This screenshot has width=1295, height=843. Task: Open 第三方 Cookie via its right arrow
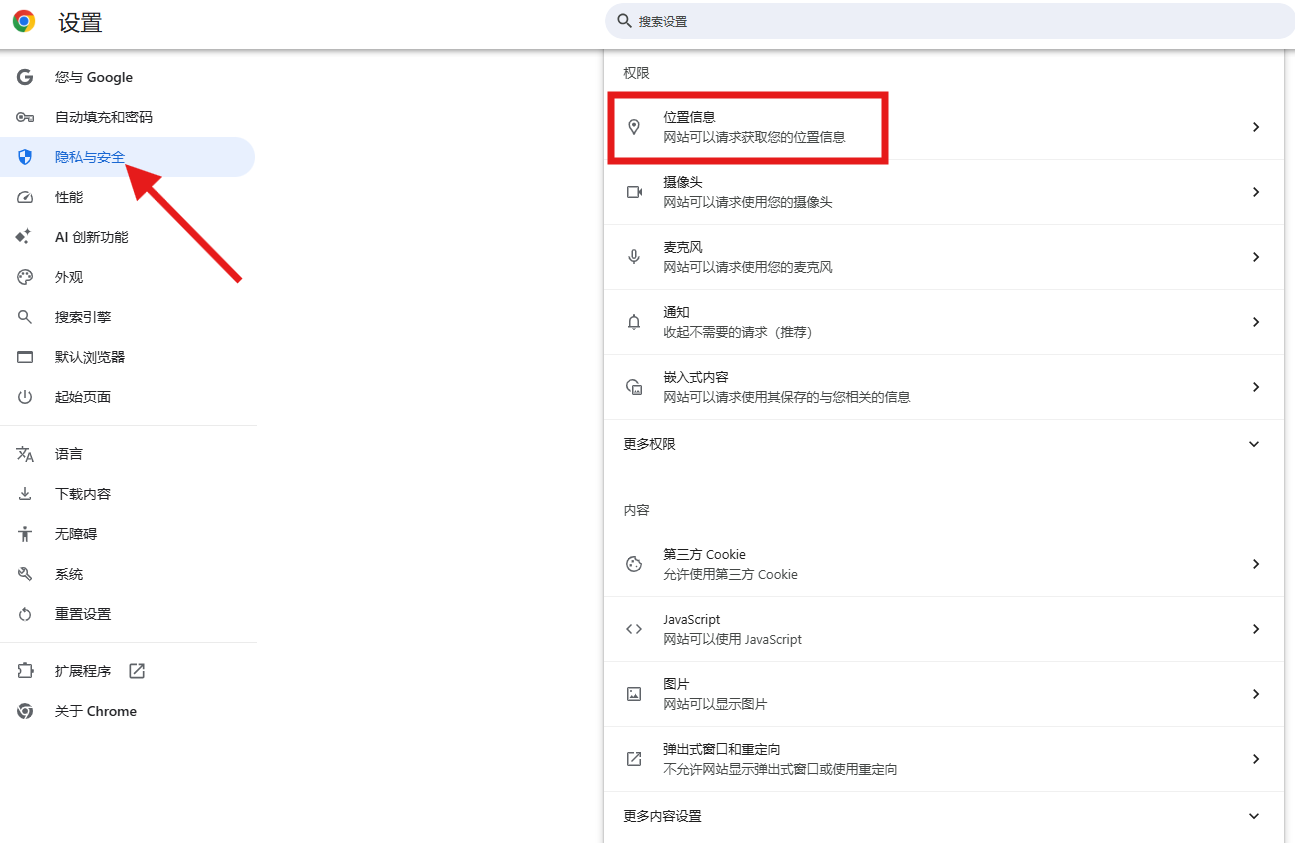[x=1256, y=564]
